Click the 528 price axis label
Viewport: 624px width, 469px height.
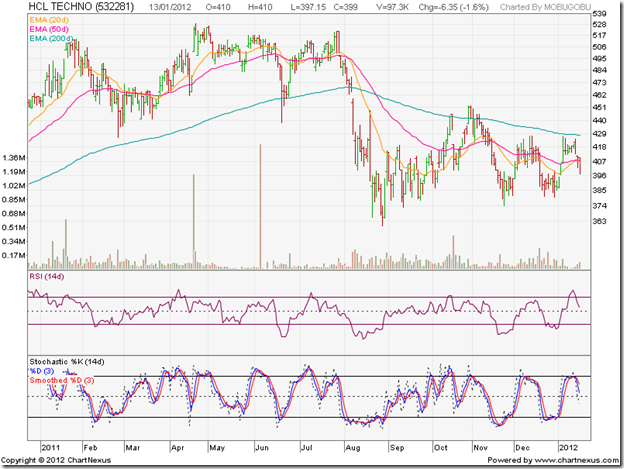[599, 25]
